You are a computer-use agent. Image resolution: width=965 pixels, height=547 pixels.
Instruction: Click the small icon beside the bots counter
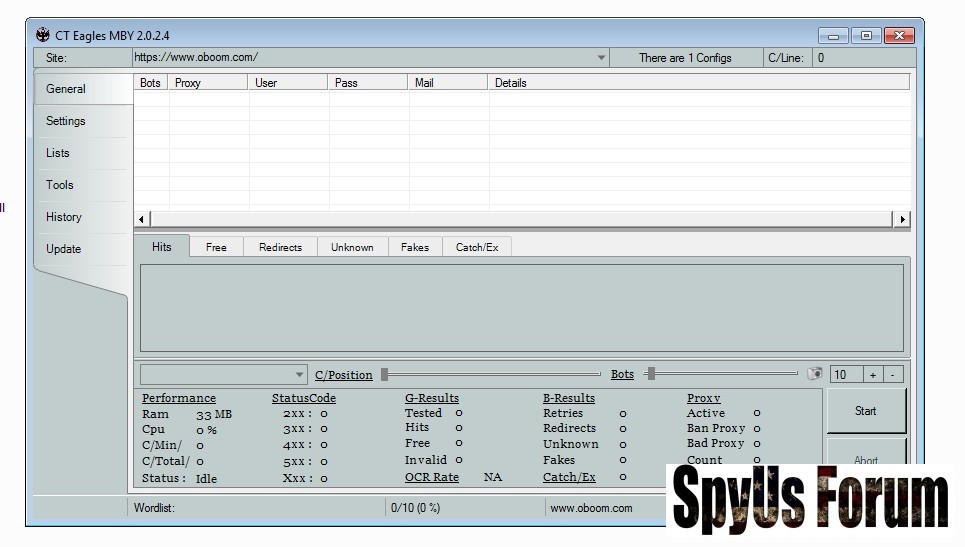click(x=815, y=374)
